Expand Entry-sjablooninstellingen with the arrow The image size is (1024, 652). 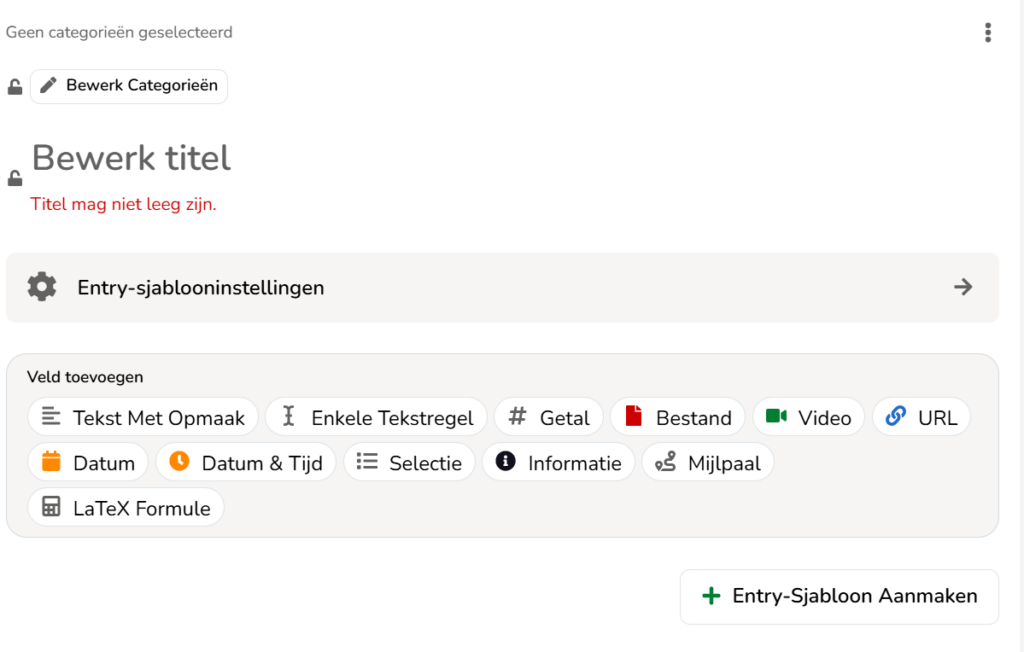pos(963,287)
